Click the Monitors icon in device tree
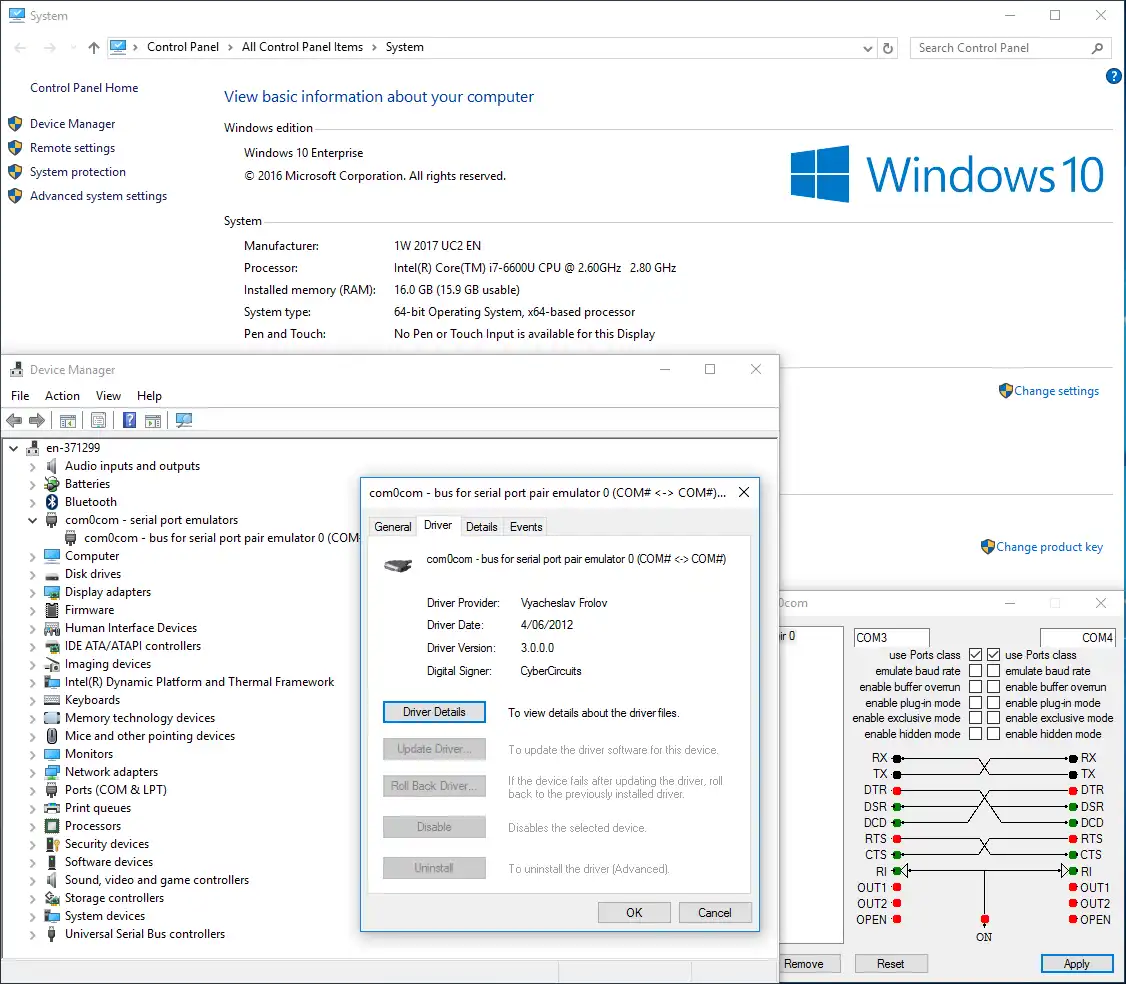The image size is (1126, 984). coord(52,754)
